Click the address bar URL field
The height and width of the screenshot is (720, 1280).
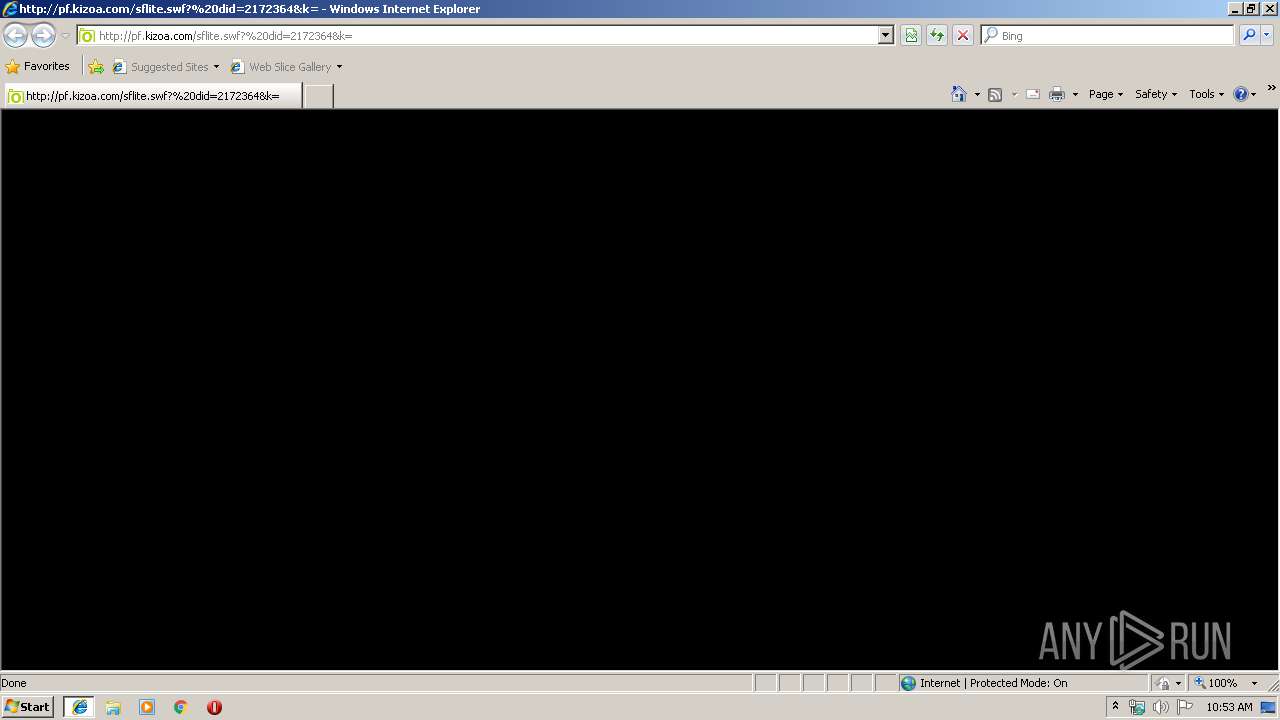pyautogui.click(x=484, y=35)
